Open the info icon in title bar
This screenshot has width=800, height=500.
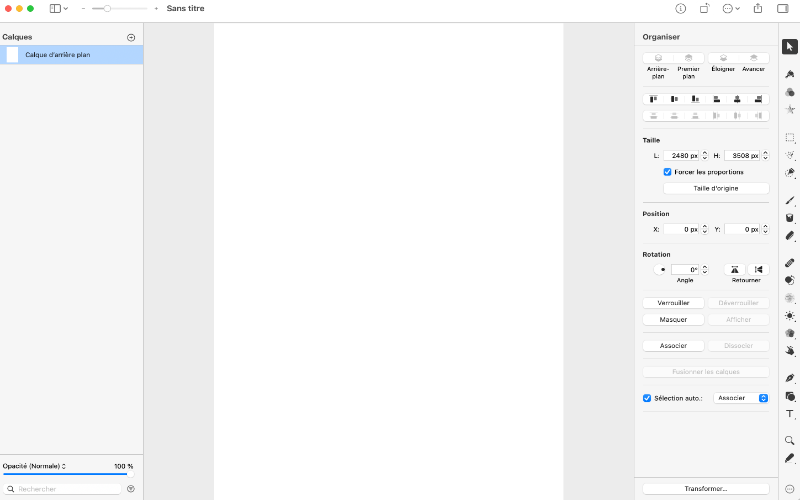click(681, 8)
